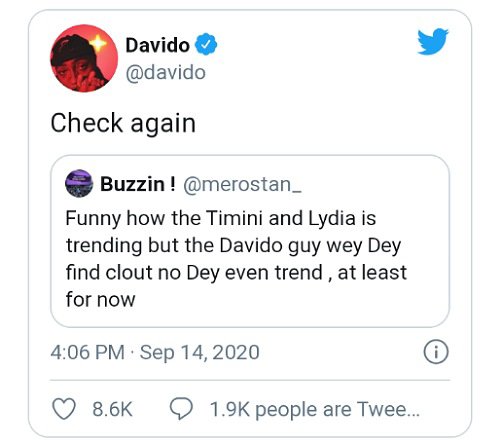
Task: Open the quoted tweet body text
Action: [236, 259]
